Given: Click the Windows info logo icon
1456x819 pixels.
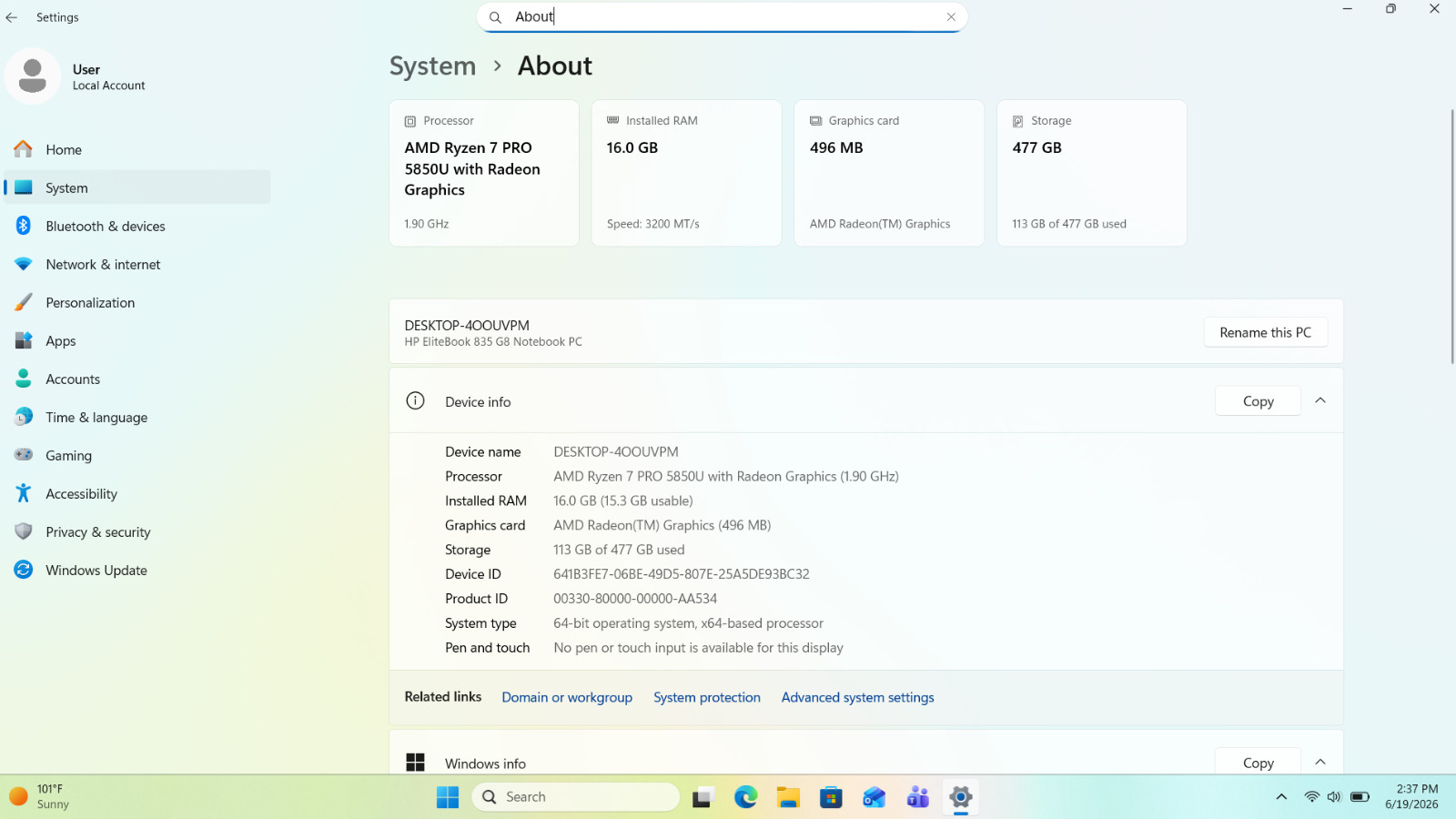Looking at the screenshot, I should (x=415, y=763).
